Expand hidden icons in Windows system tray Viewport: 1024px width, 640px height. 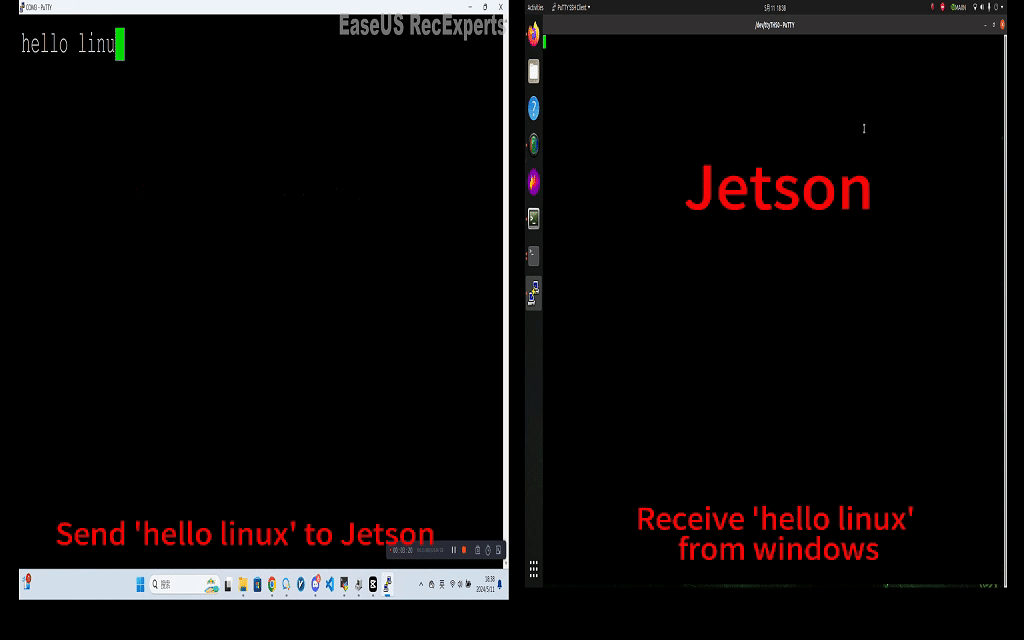point(420,584)
